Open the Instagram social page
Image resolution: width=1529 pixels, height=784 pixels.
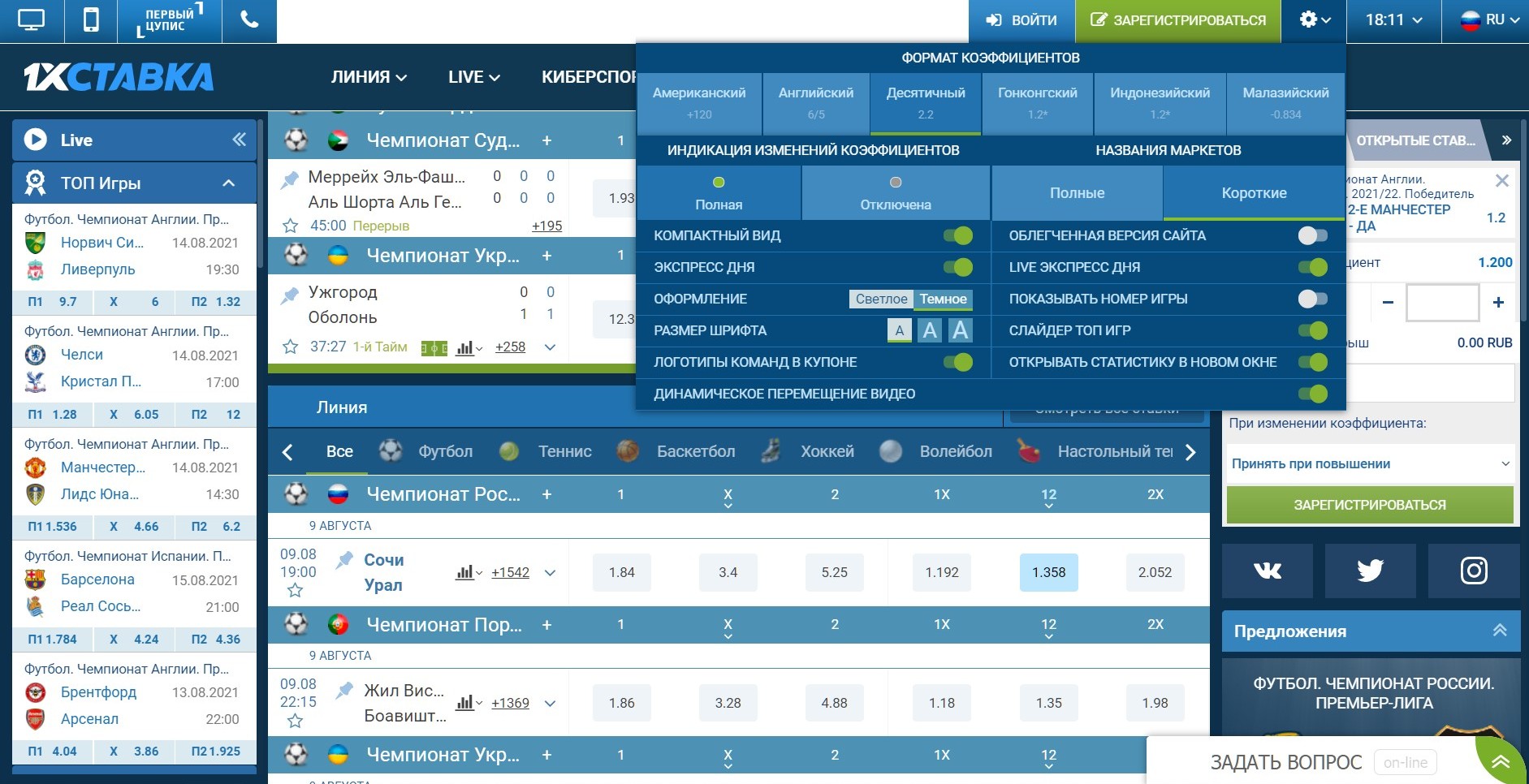tap(1474, 571)
